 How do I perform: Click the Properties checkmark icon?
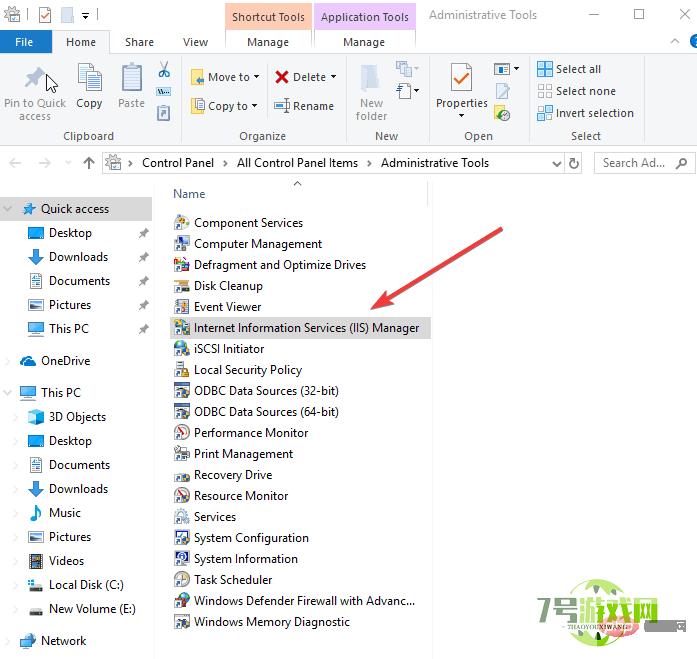(x=461, y=77)
